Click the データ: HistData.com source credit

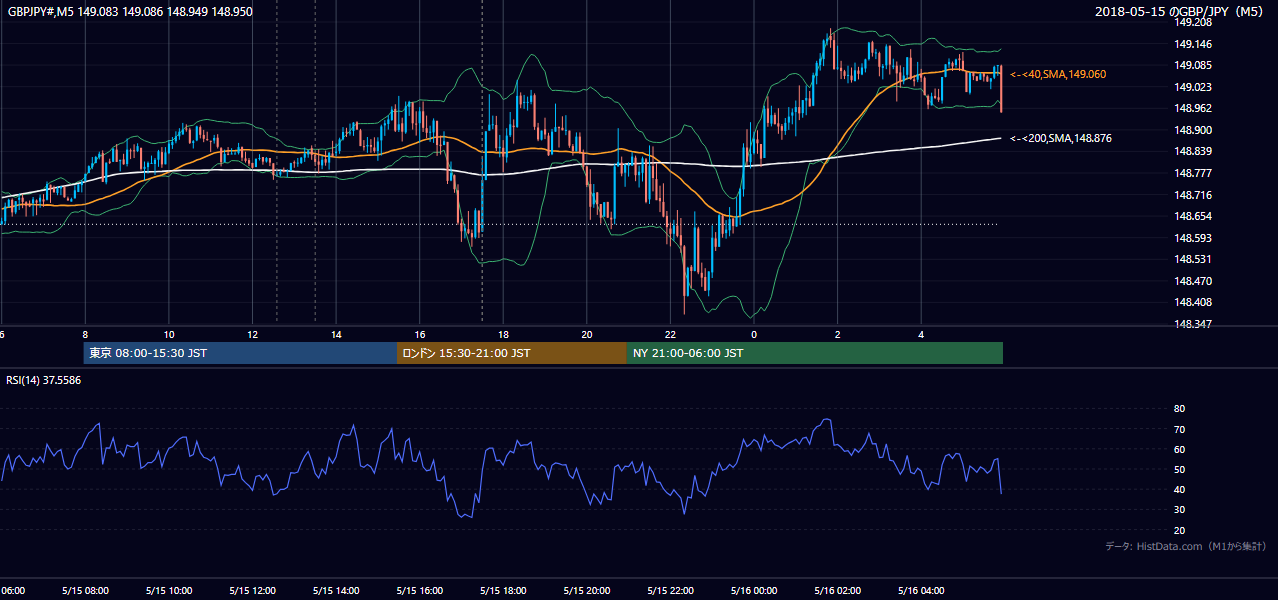(1185, 546)
